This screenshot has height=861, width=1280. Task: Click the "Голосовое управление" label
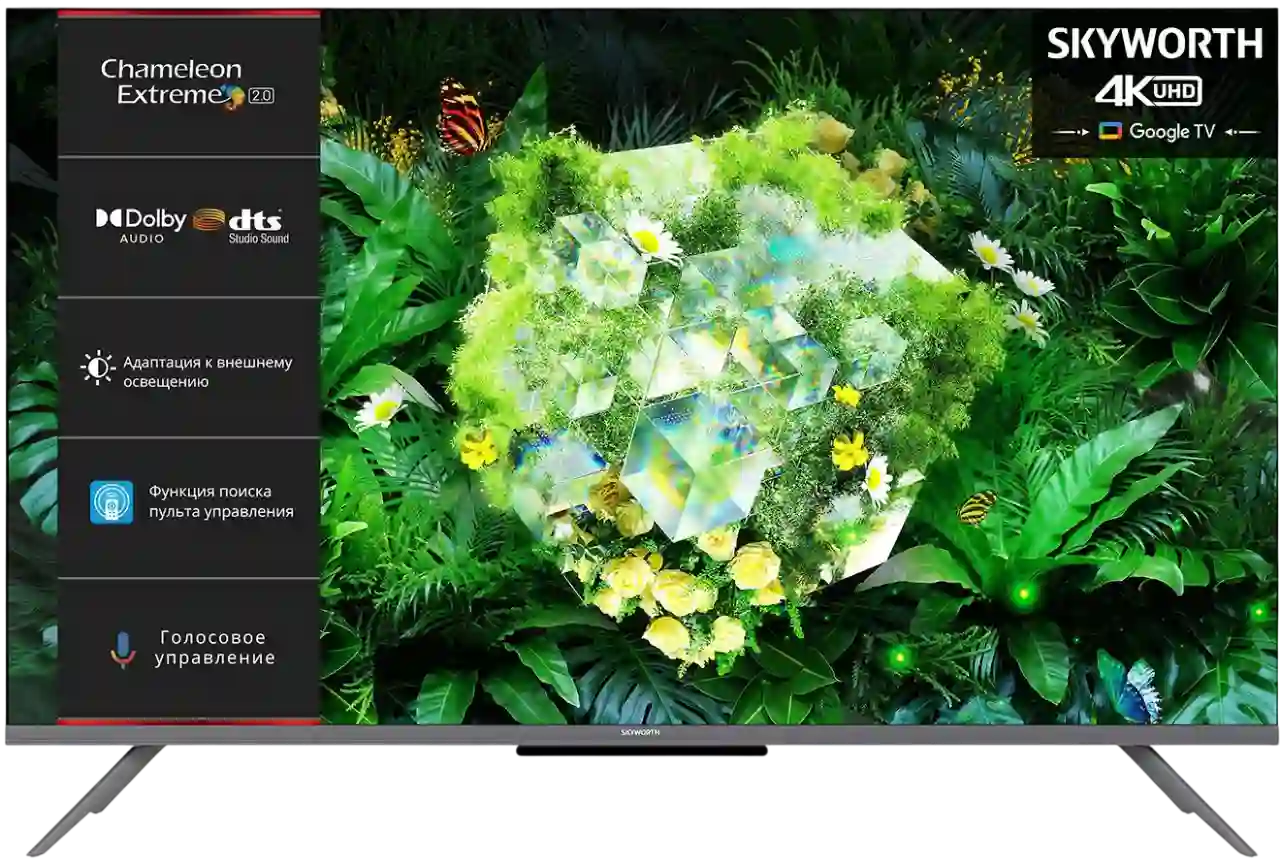[215, 648]
